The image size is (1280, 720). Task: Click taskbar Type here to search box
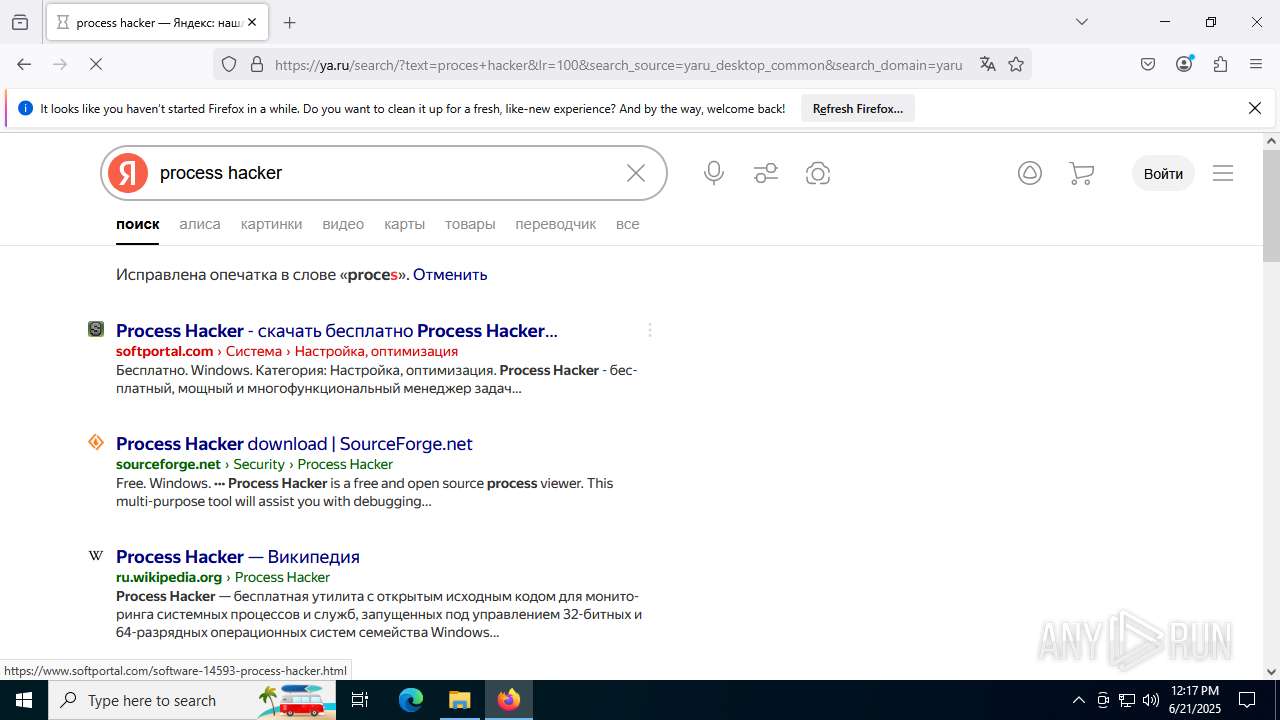(192, 700)
